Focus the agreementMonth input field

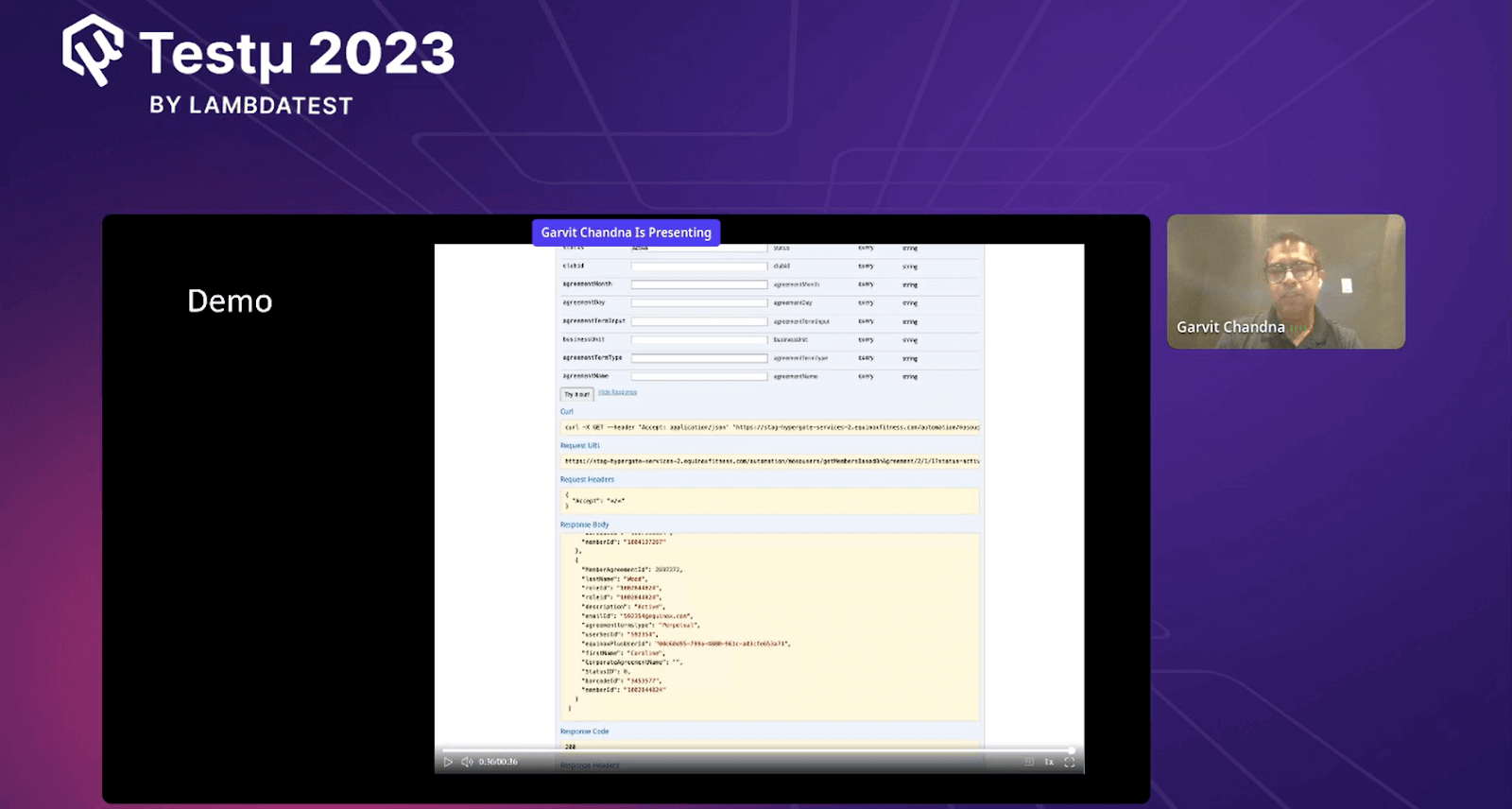pyautogui.click(x=699, y=284)
